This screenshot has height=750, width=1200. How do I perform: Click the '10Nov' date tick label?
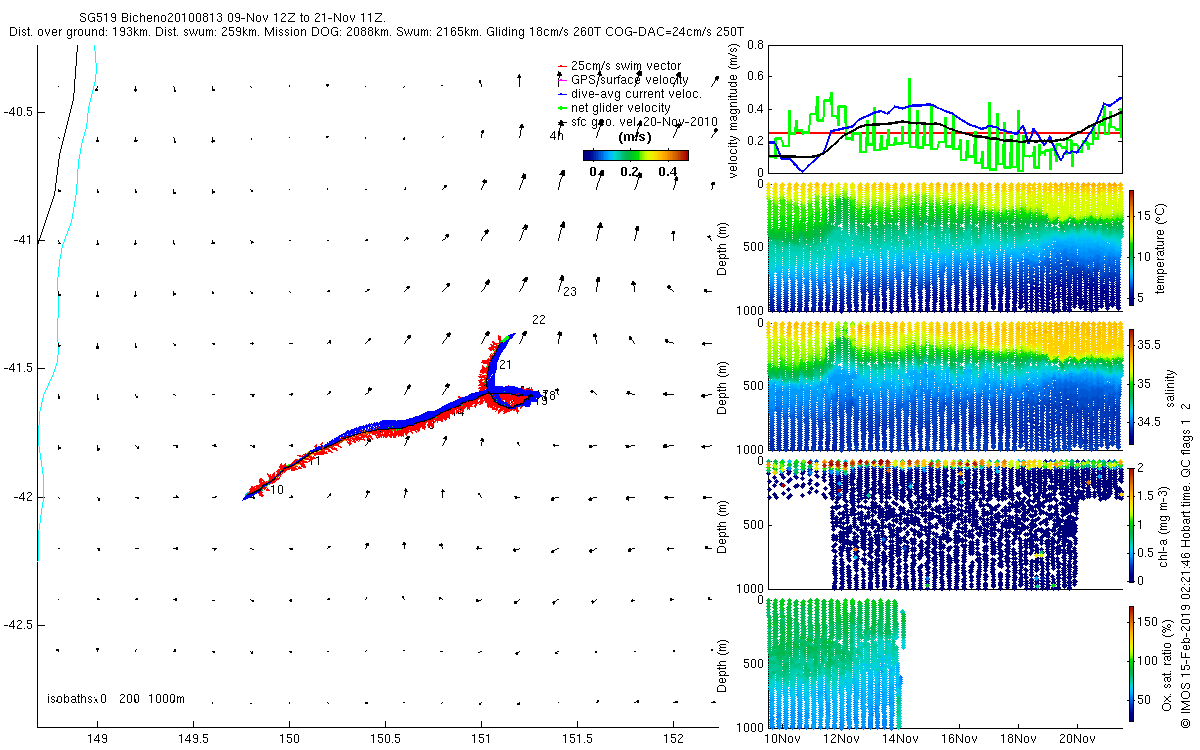click(782, 740)
